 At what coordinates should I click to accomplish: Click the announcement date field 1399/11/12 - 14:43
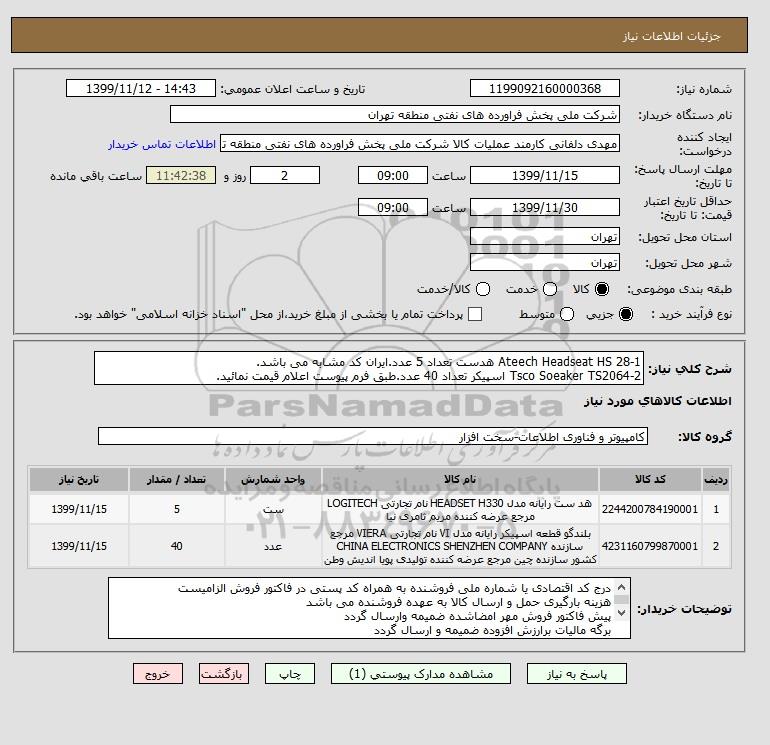click(x=140, y=88)
